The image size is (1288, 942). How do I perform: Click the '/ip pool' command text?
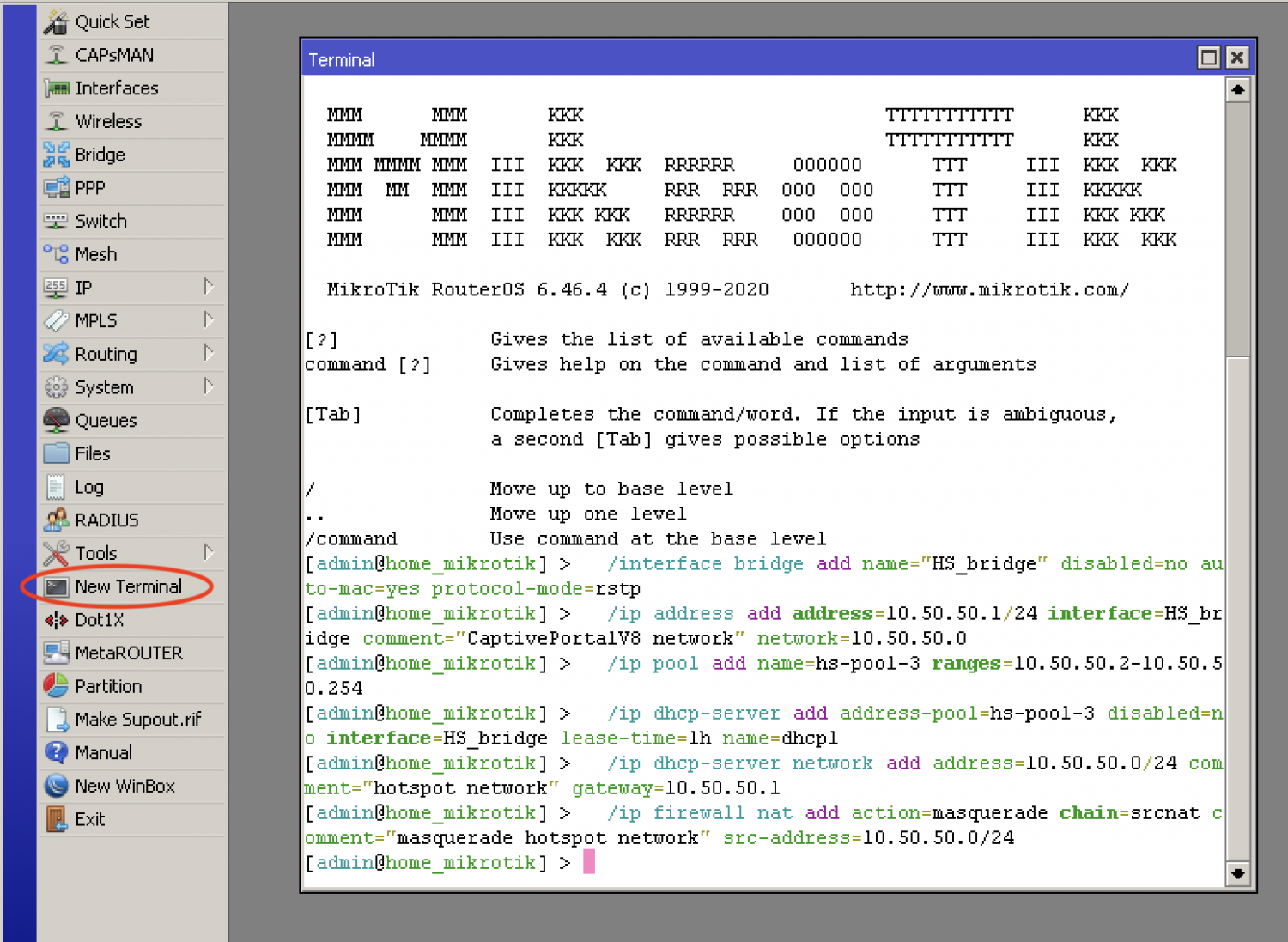tap(653, 664)
